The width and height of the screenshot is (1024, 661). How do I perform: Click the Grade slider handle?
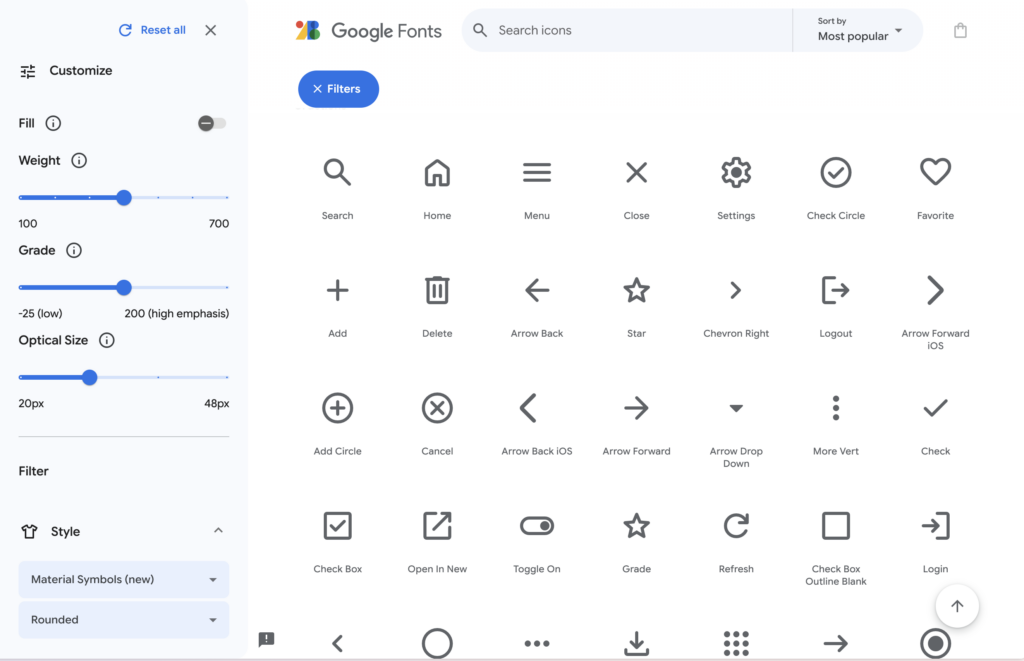tap(124, 287)
